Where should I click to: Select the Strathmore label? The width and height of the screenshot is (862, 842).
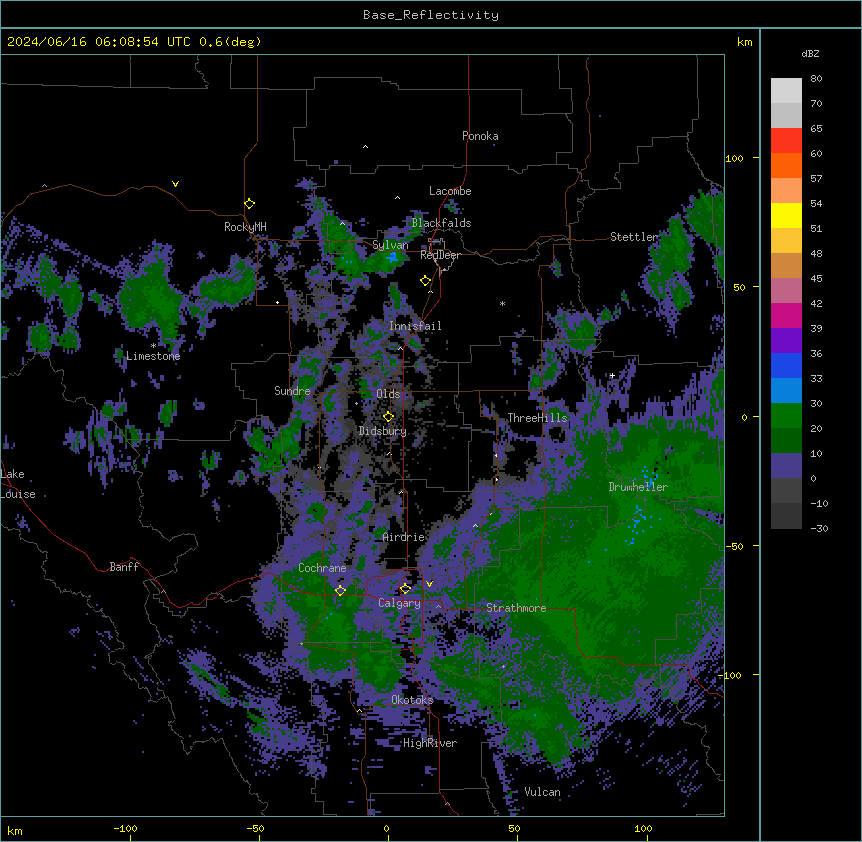pyautogui.click(x=516, y=608)
